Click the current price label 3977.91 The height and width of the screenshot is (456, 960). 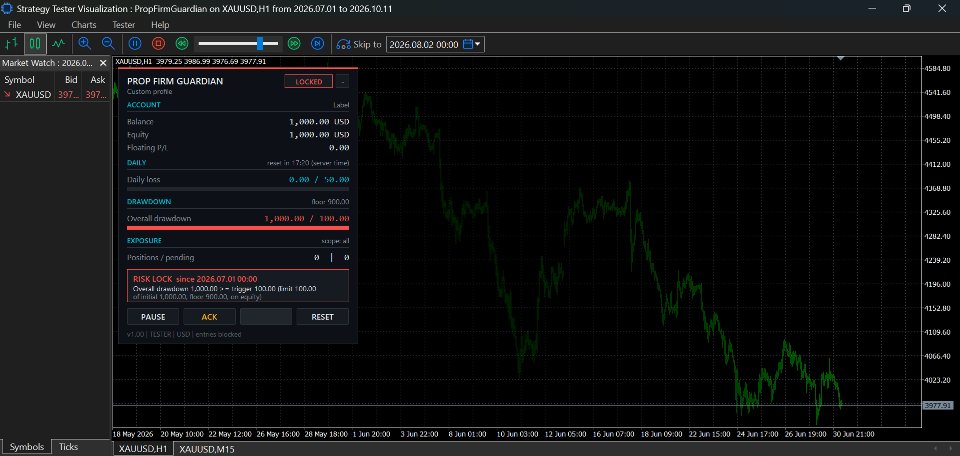(938, 405)
